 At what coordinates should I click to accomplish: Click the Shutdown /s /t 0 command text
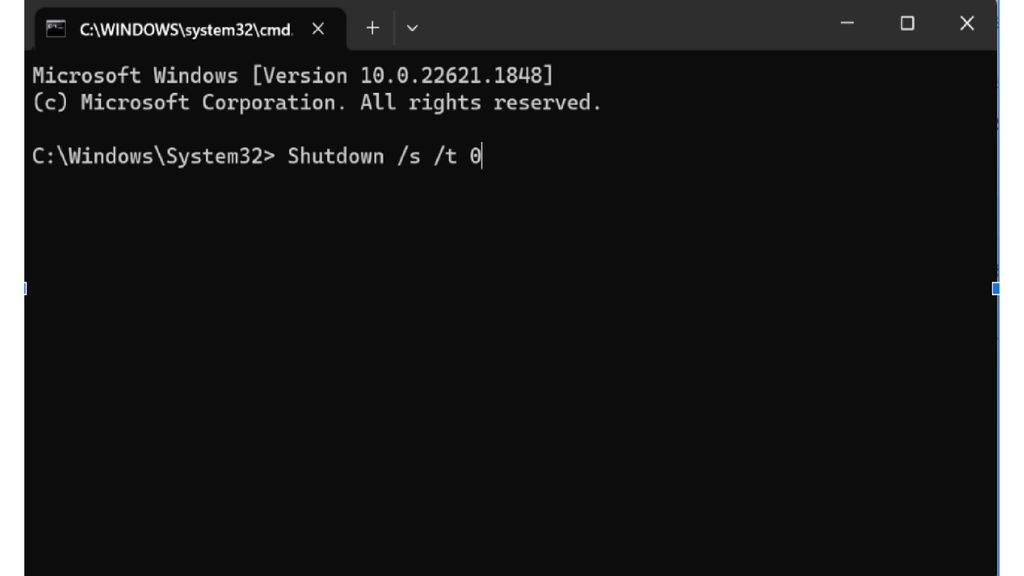pos(384,156)
